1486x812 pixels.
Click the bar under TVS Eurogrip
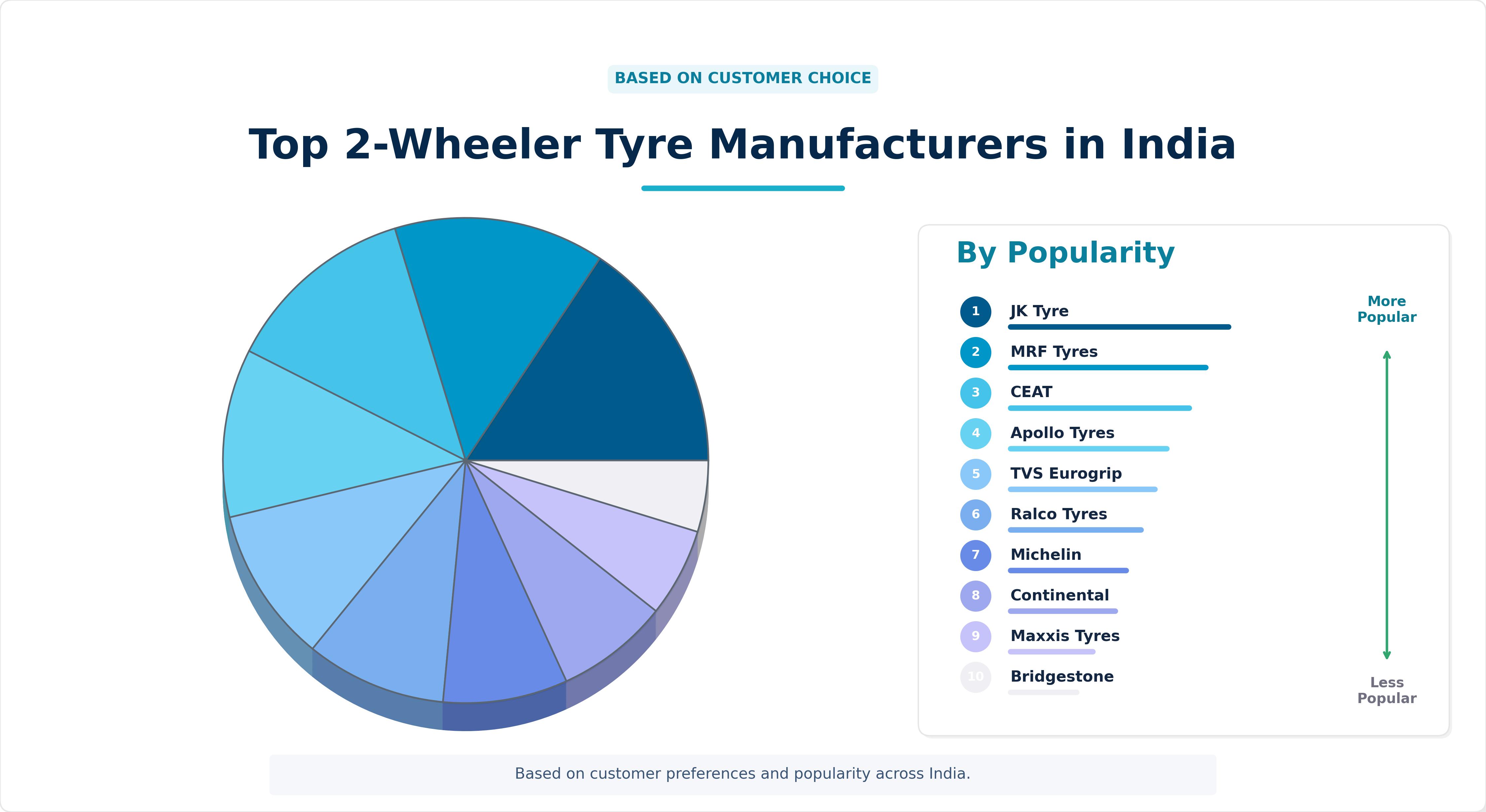(1082, 490)
